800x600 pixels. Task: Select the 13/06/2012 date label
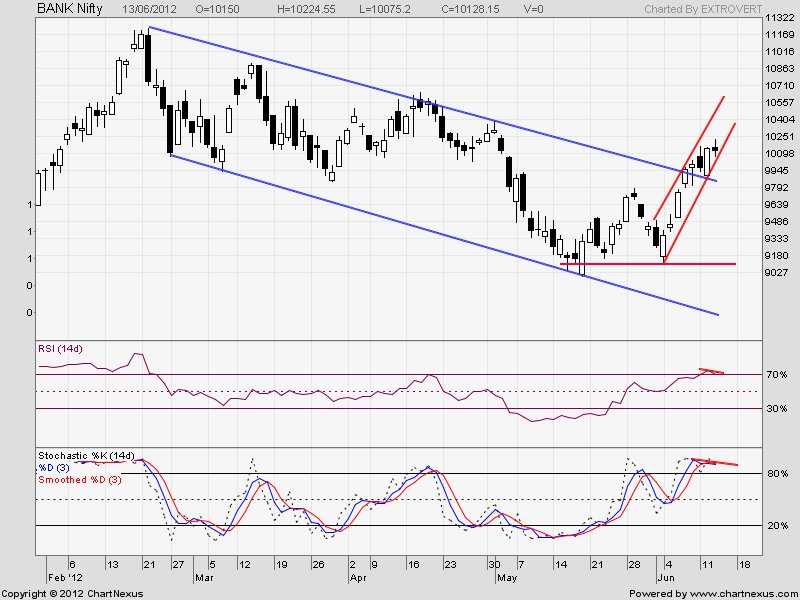[x=149, y=9]
